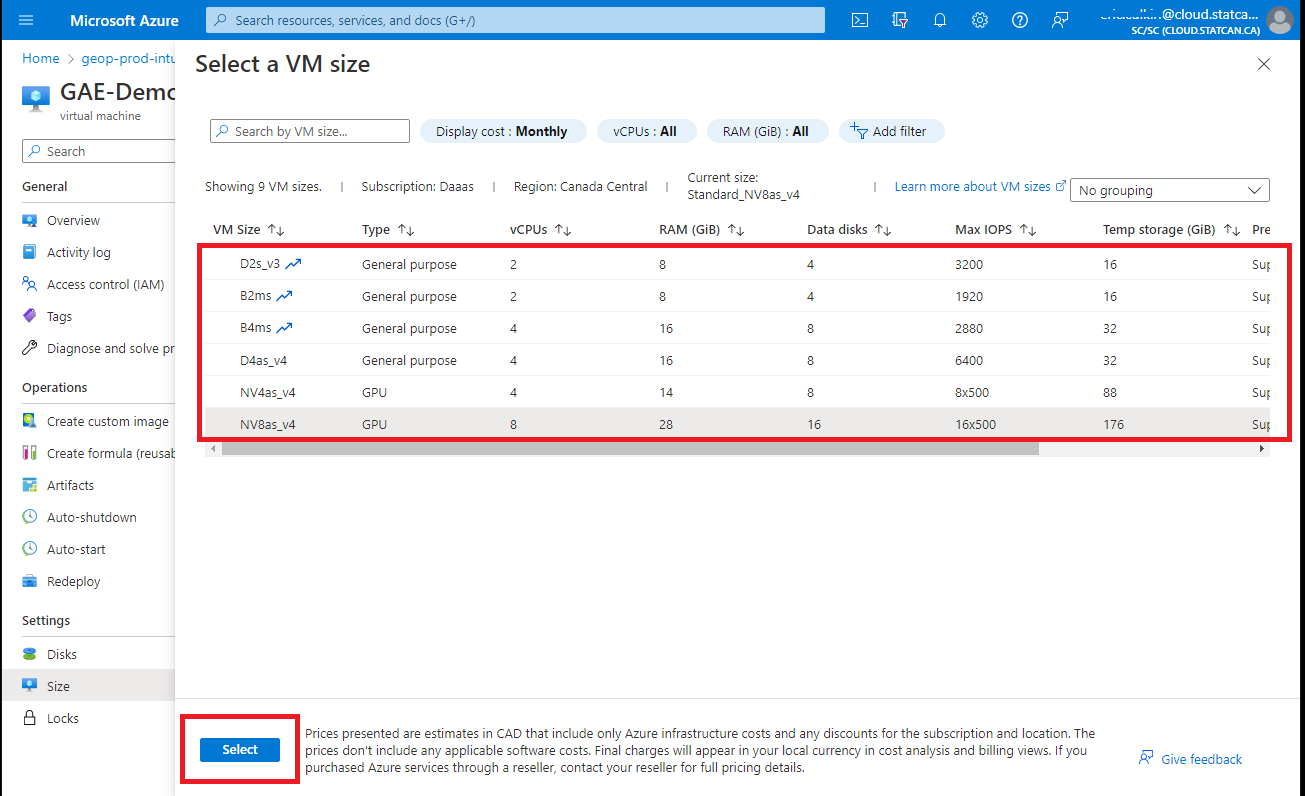Open the Azure portal hamburger menu
1305x796 pixels.
tap(26, 20)
